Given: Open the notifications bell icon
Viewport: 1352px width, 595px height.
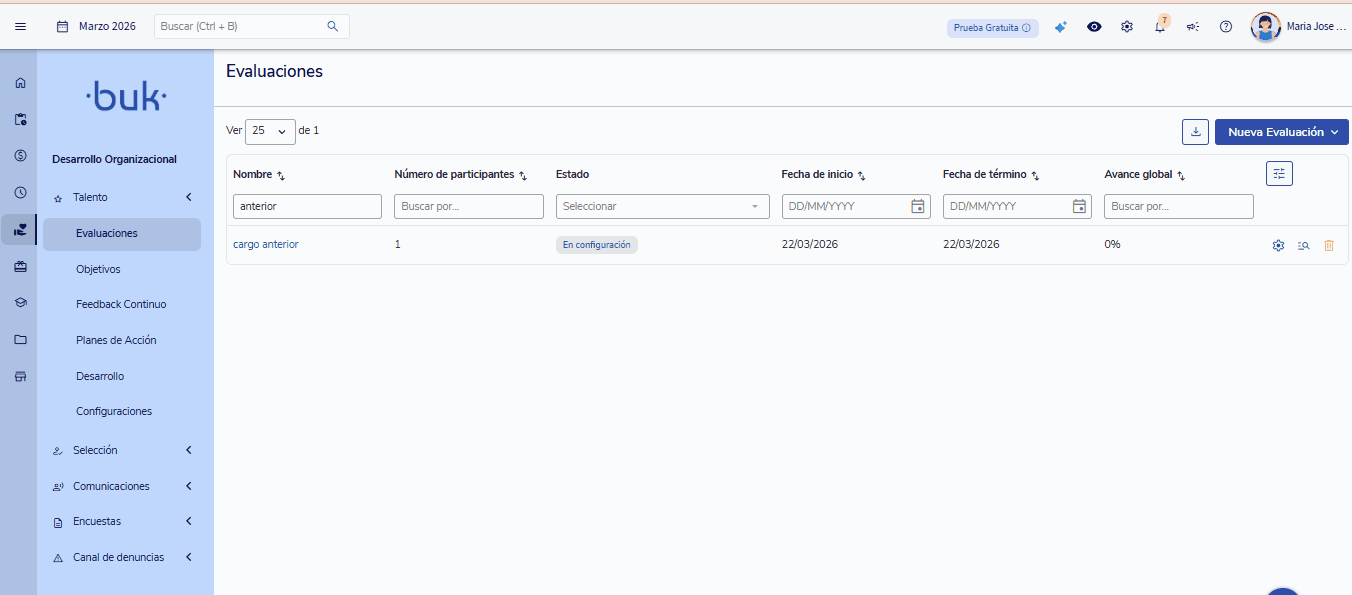Looking at the screenshot, I should (1160, 27).
